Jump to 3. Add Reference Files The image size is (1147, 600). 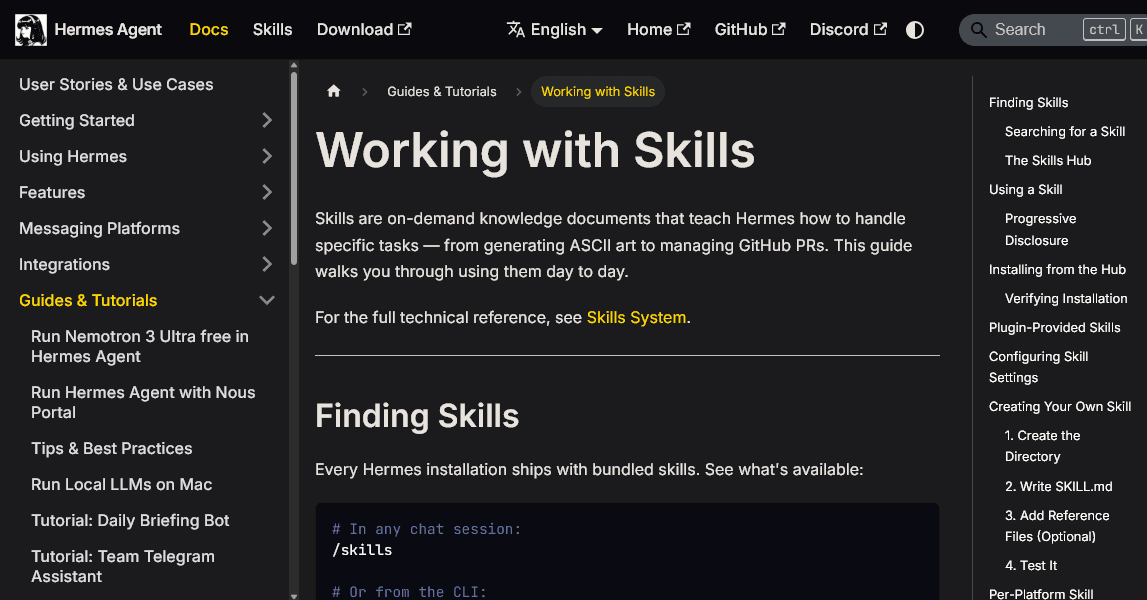[1057, 526]
